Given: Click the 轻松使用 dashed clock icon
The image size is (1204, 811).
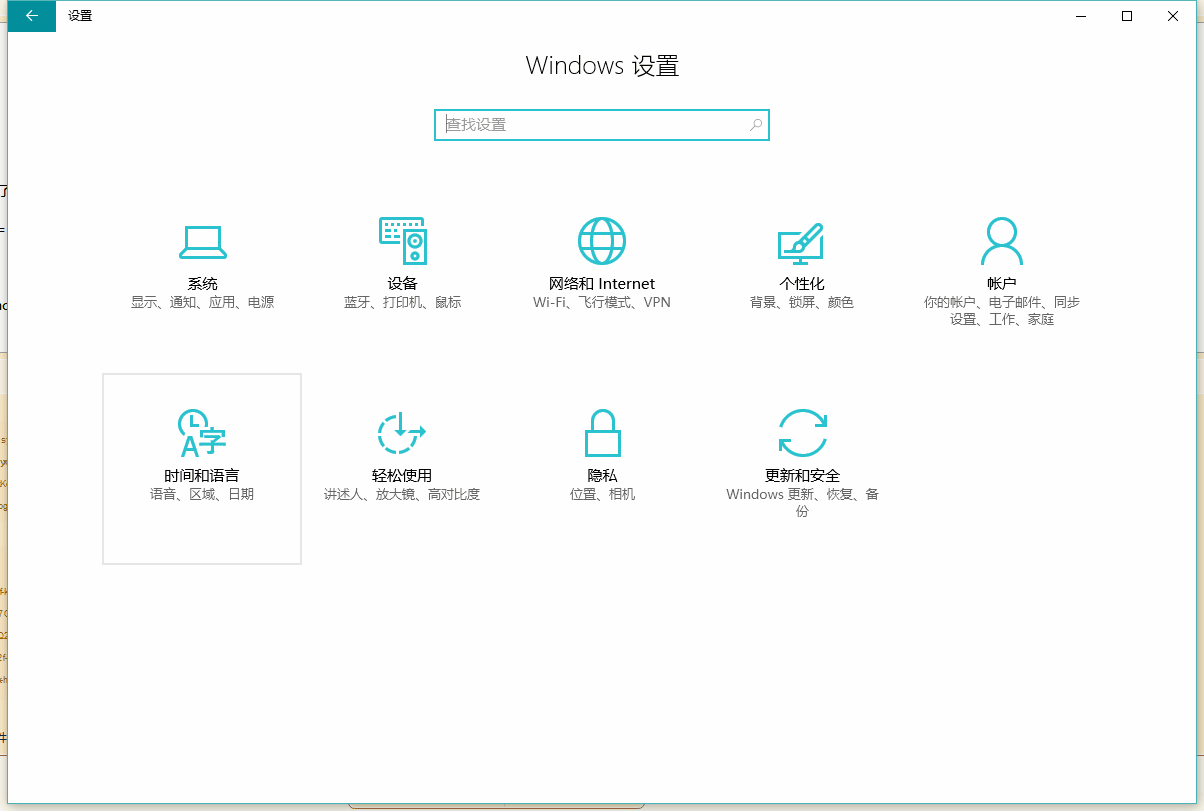Looking at the screenshot, I should (402, 433).
